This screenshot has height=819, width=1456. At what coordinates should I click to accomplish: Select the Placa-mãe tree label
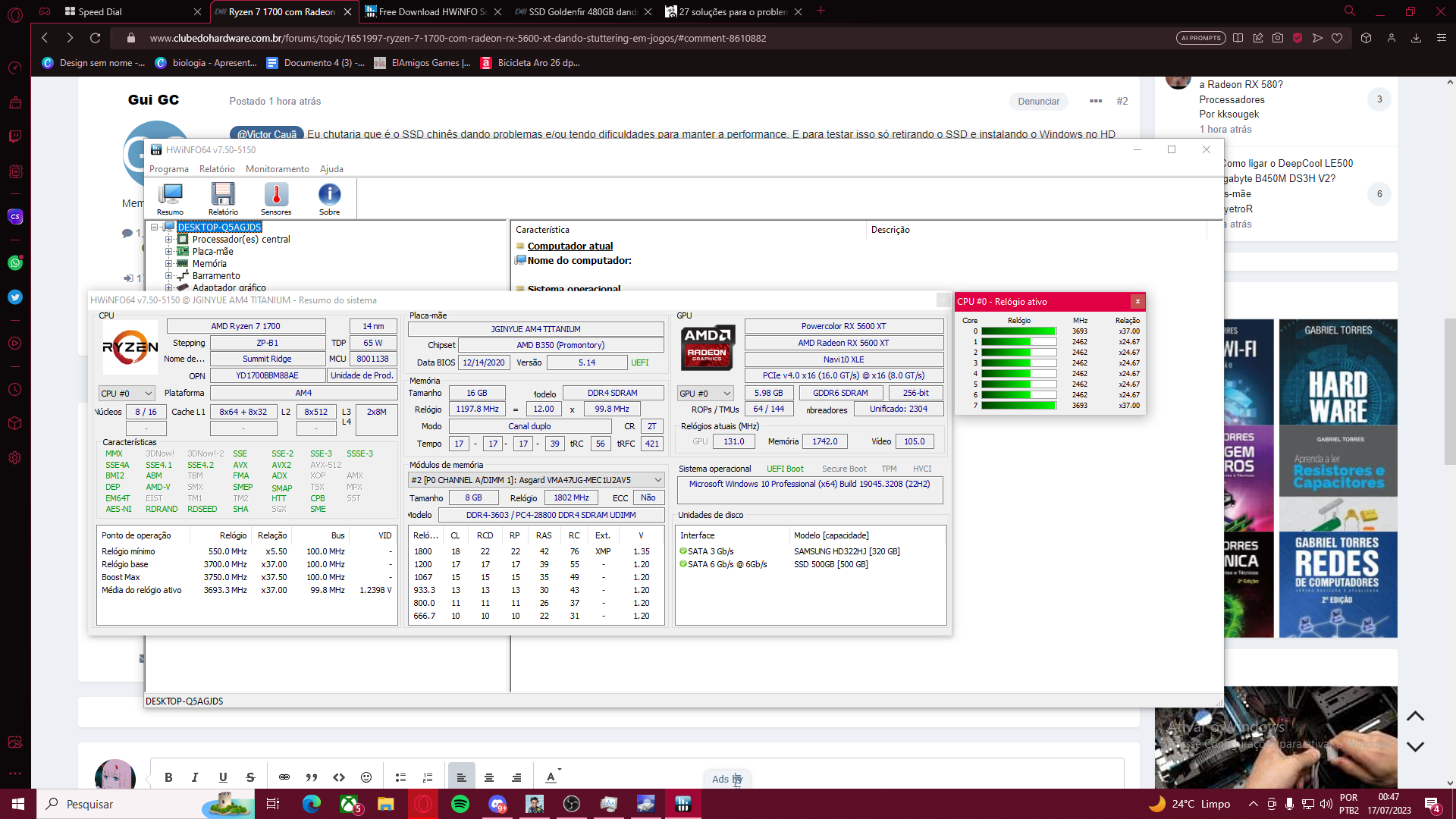(212, 251)
